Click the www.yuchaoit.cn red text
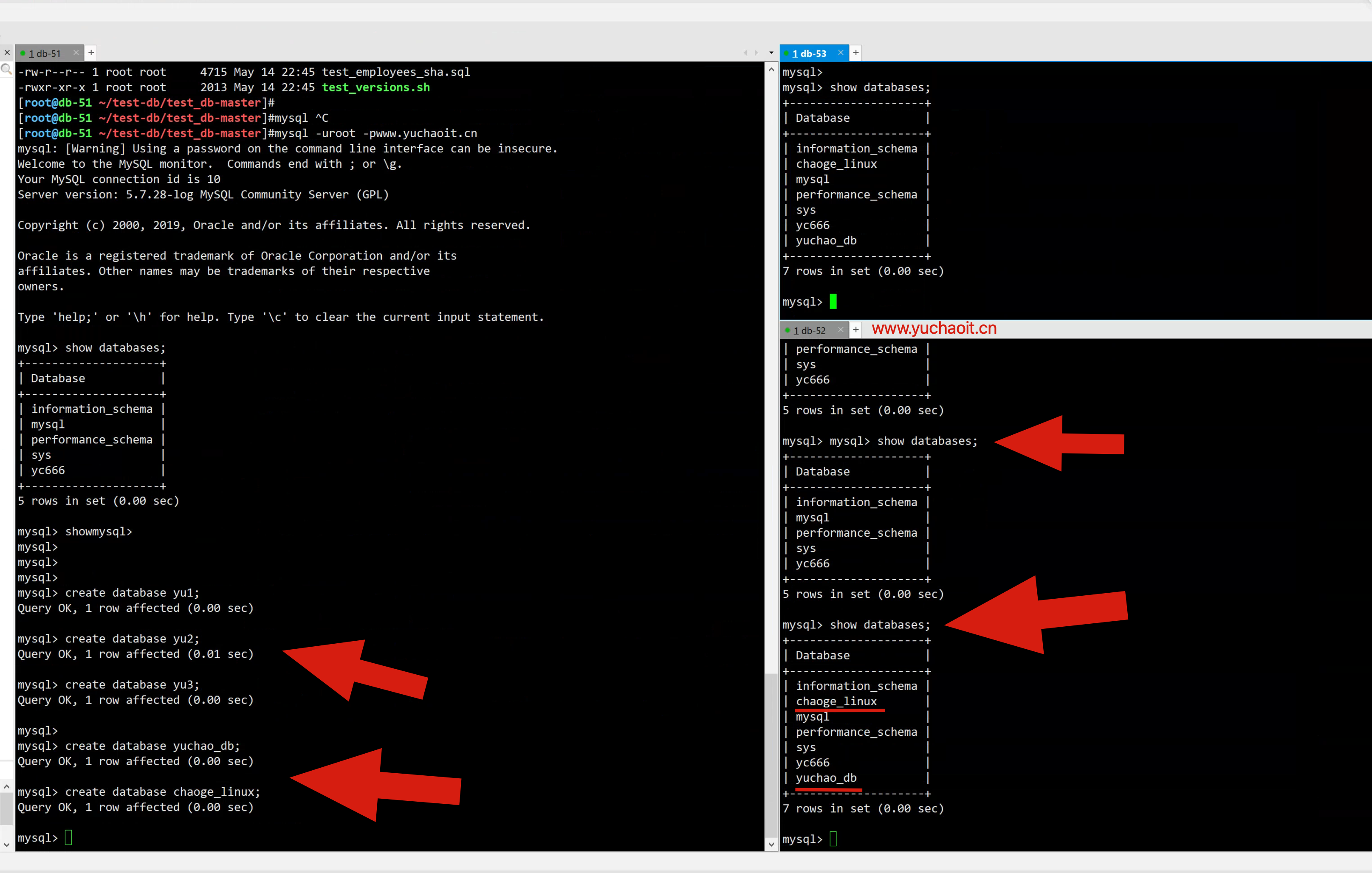Image resolution: width=1372 pixels, height=873 pixels. point(934,329)
